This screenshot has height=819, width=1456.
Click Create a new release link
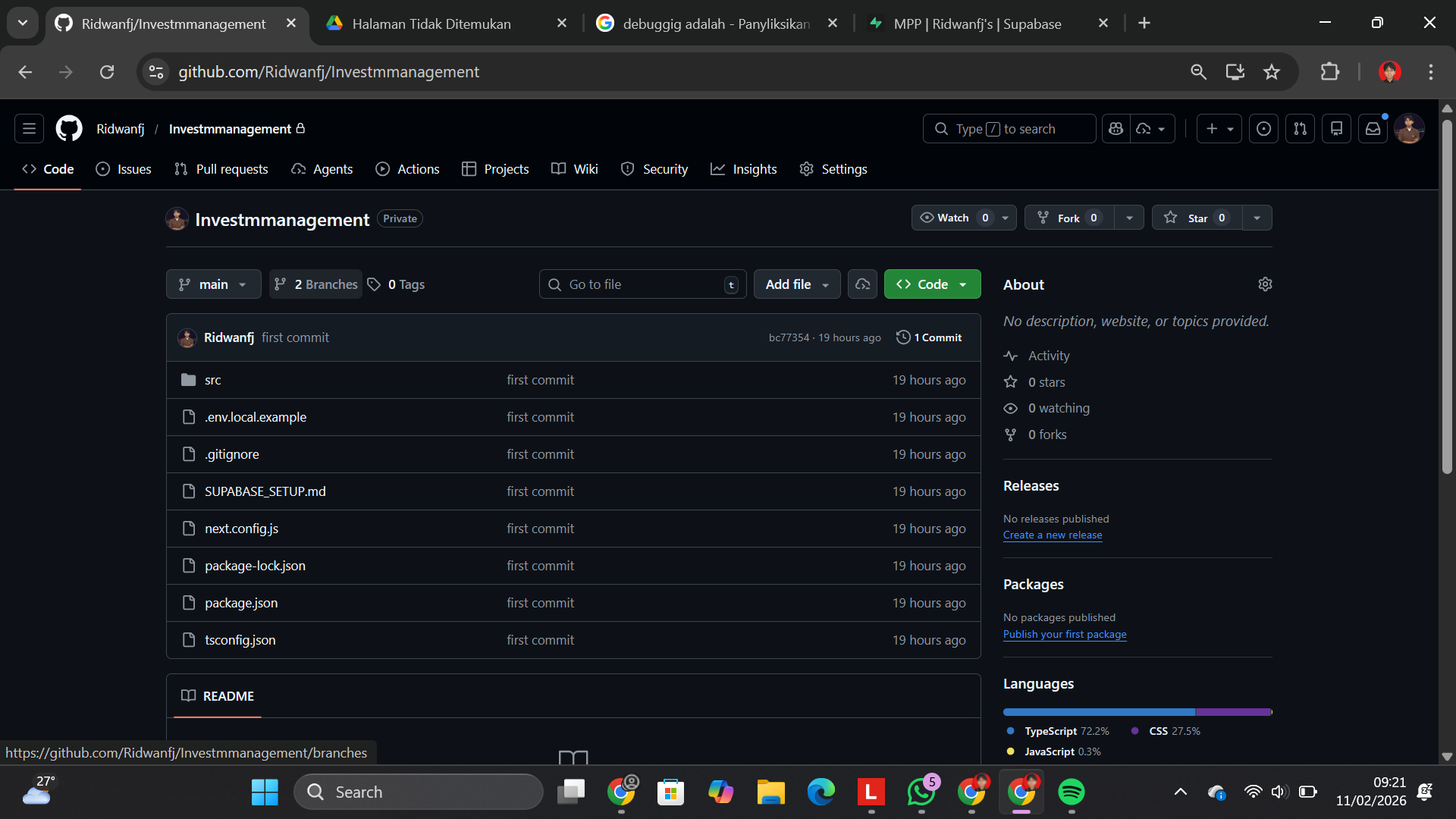[x=1052, y=535]
